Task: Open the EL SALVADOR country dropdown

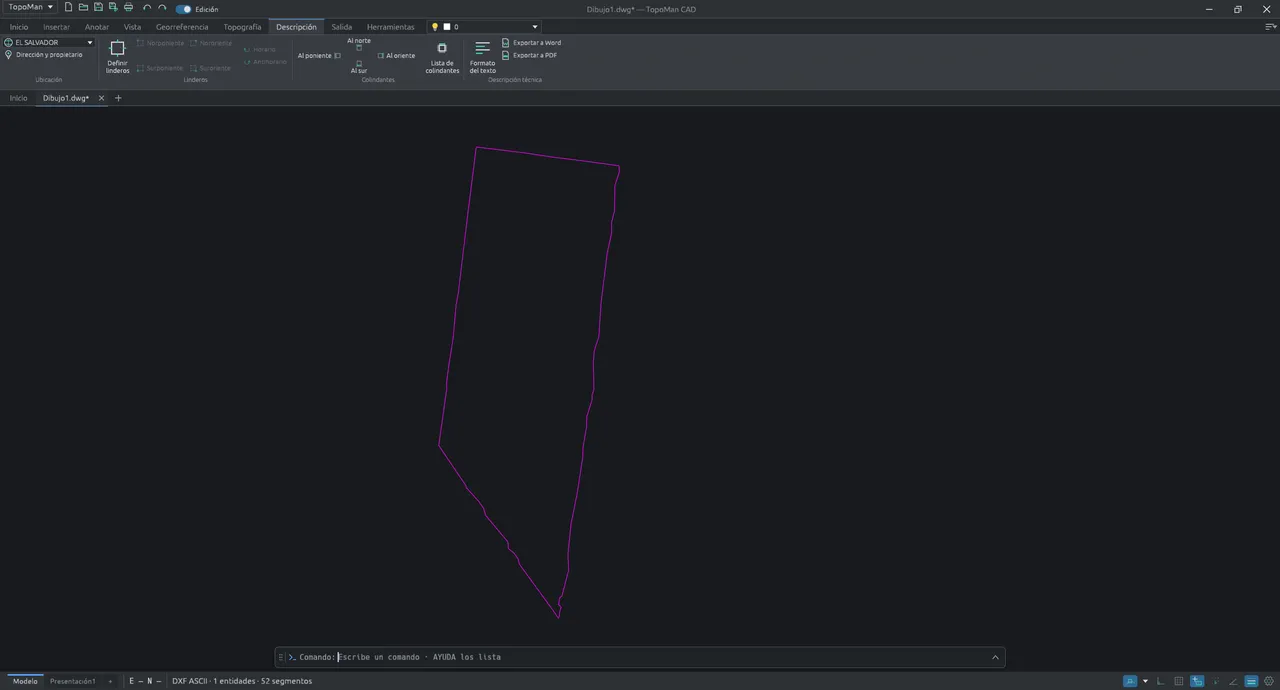Action: tap(49, 42)
